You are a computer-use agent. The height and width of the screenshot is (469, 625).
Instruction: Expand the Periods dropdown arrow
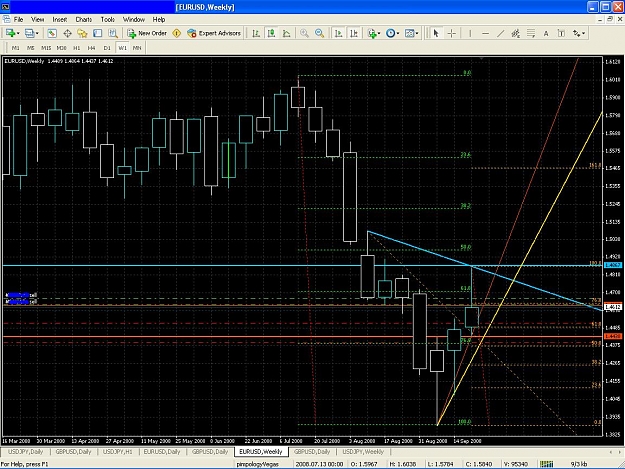[x=398, y=33]
